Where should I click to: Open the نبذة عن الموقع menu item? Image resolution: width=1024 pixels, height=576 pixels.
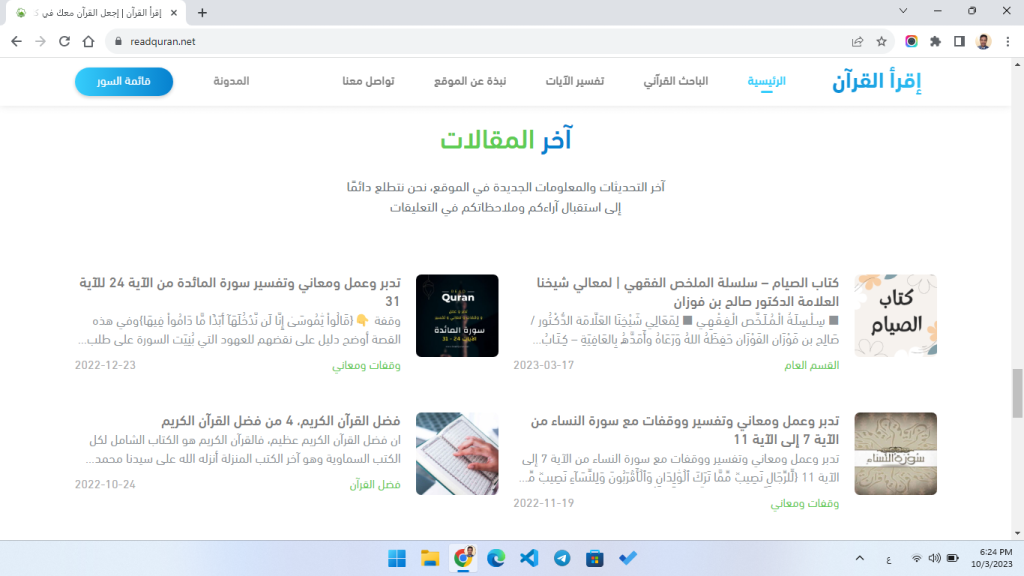point(470,81)
